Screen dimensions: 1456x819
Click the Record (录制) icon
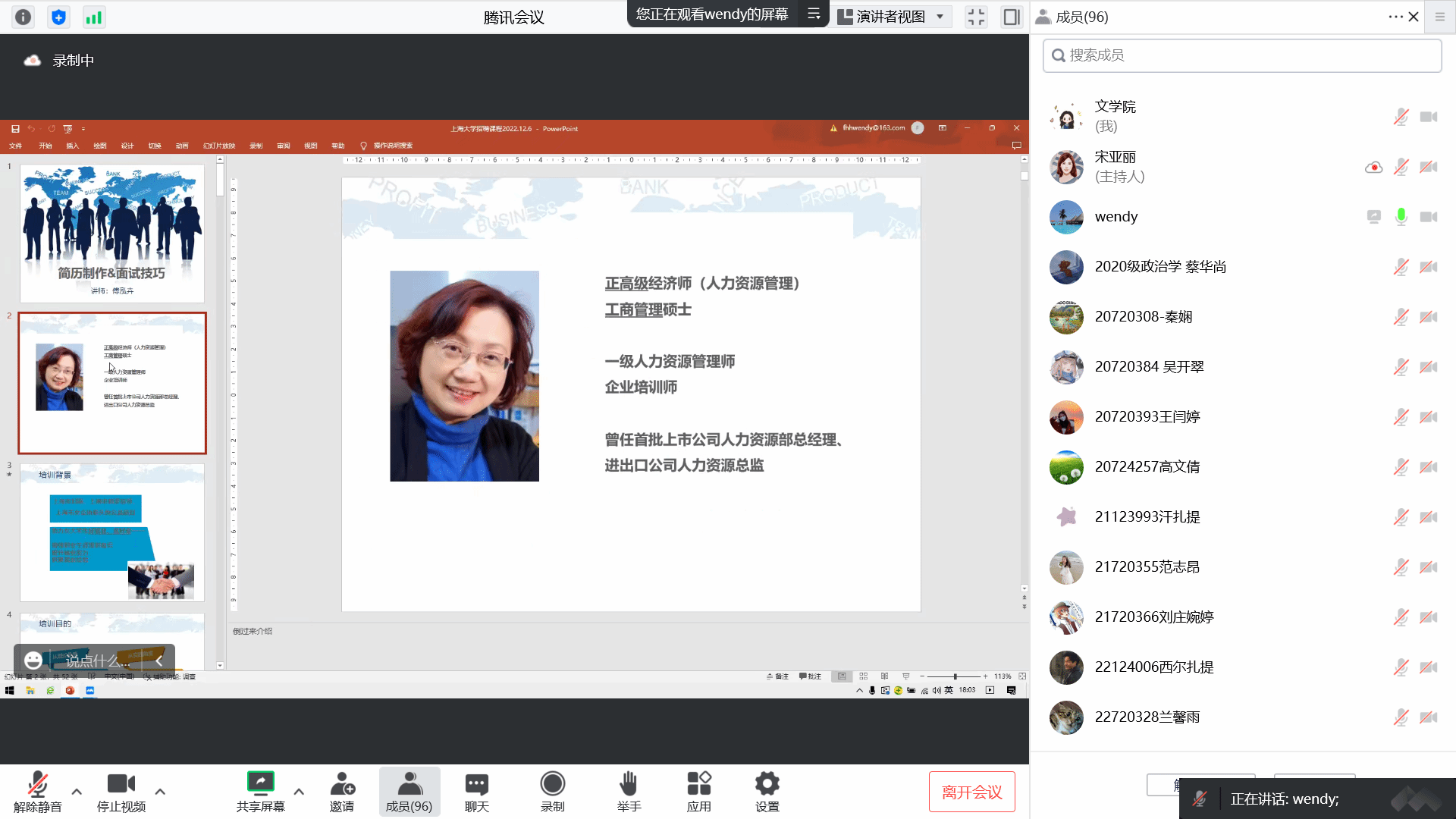[x=552, y=791]
